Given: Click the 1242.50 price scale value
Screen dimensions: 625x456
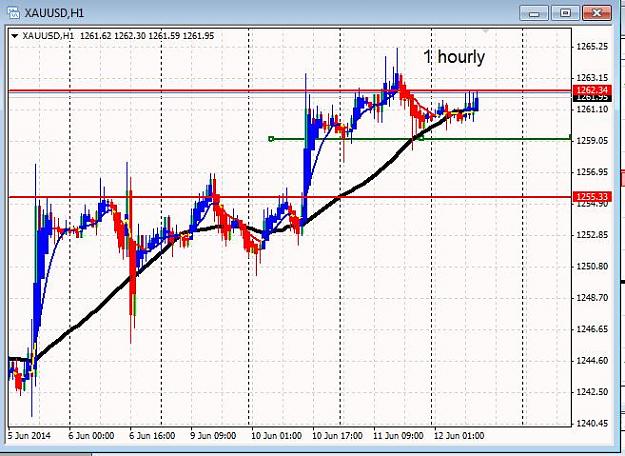Looking at the screenshot, I should (x=592, y=392).
